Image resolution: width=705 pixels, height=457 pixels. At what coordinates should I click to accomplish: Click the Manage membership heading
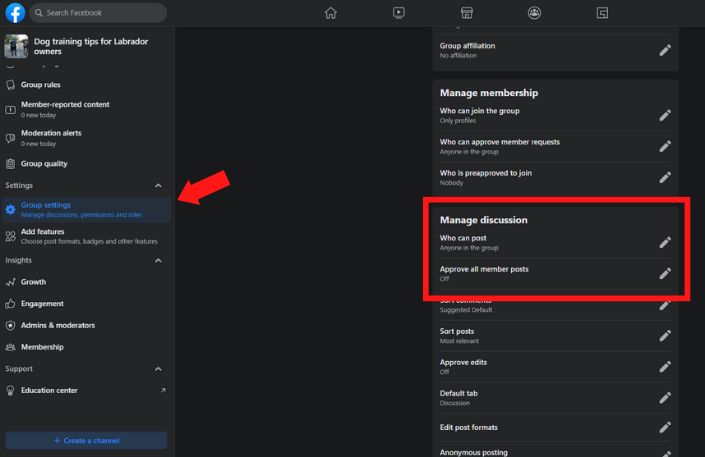coord(489,93)
